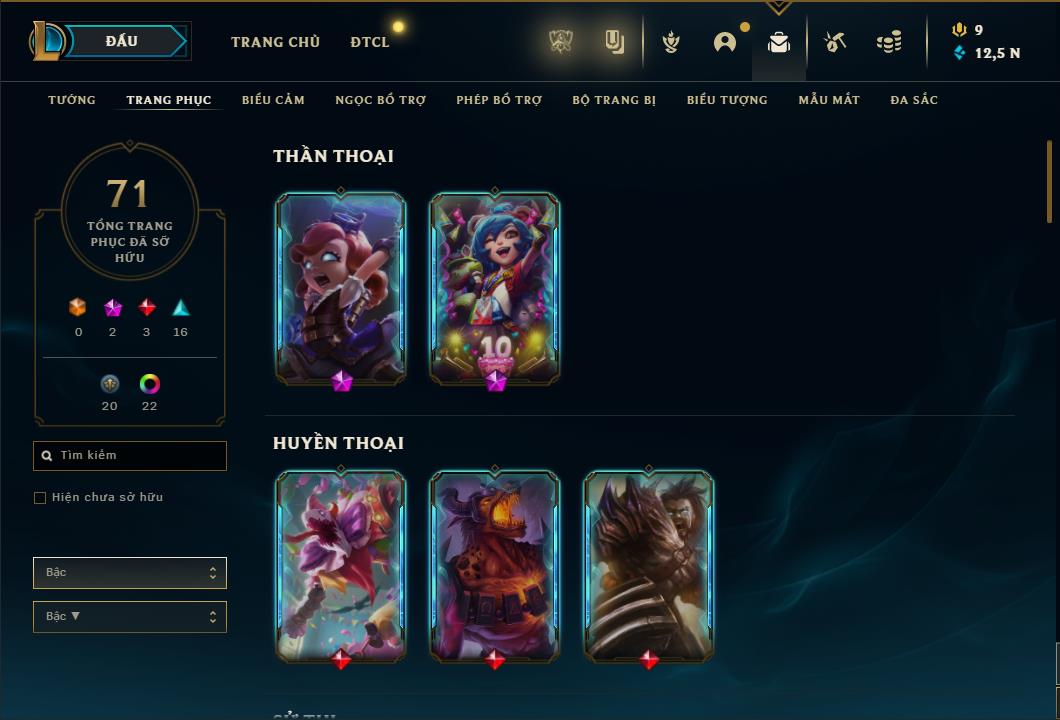Go to the TRANG CHỦ page
This screenshot has width=1060, height=720.
coord(275,42)
